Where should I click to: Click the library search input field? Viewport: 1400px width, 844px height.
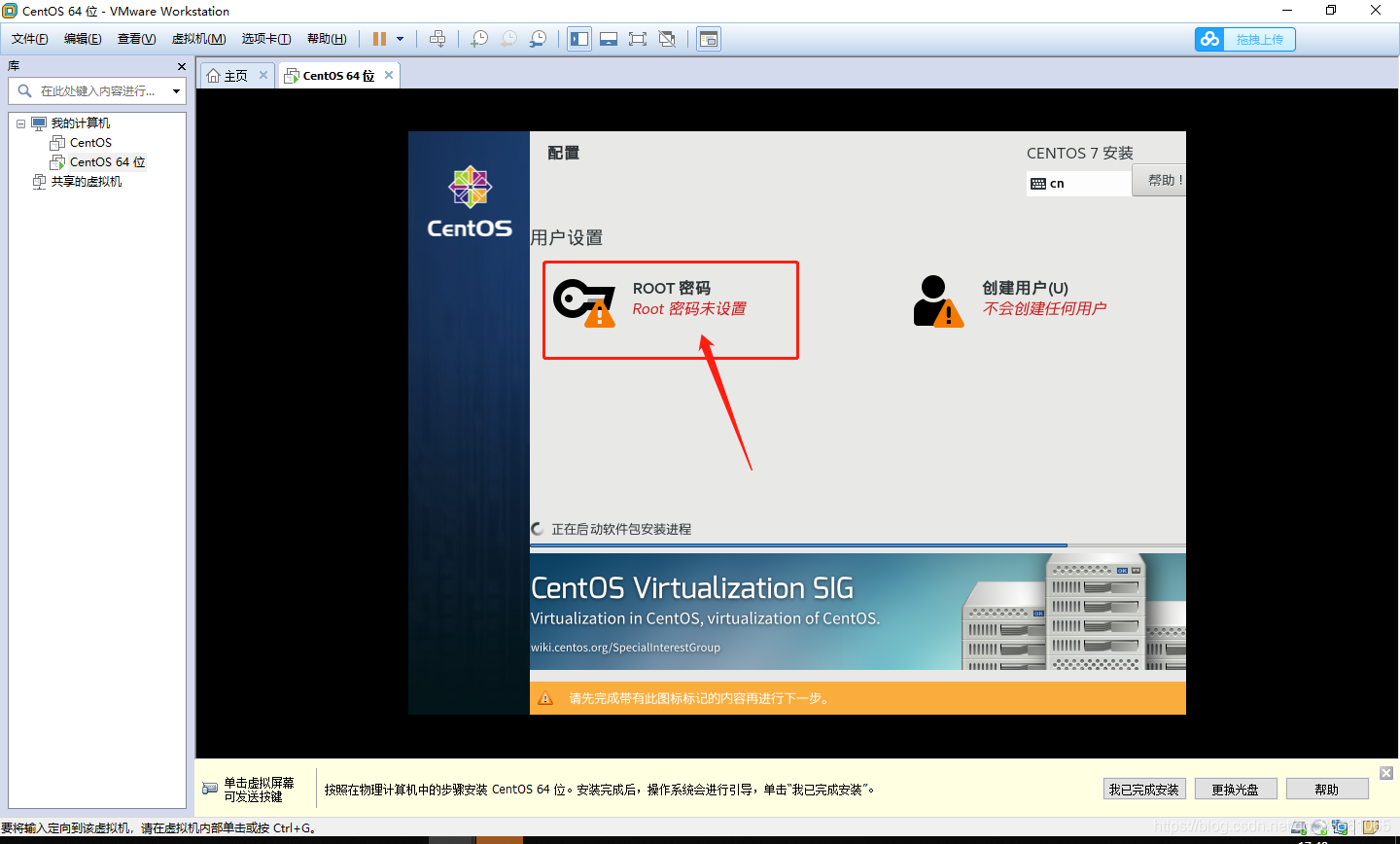pos(97,90)
